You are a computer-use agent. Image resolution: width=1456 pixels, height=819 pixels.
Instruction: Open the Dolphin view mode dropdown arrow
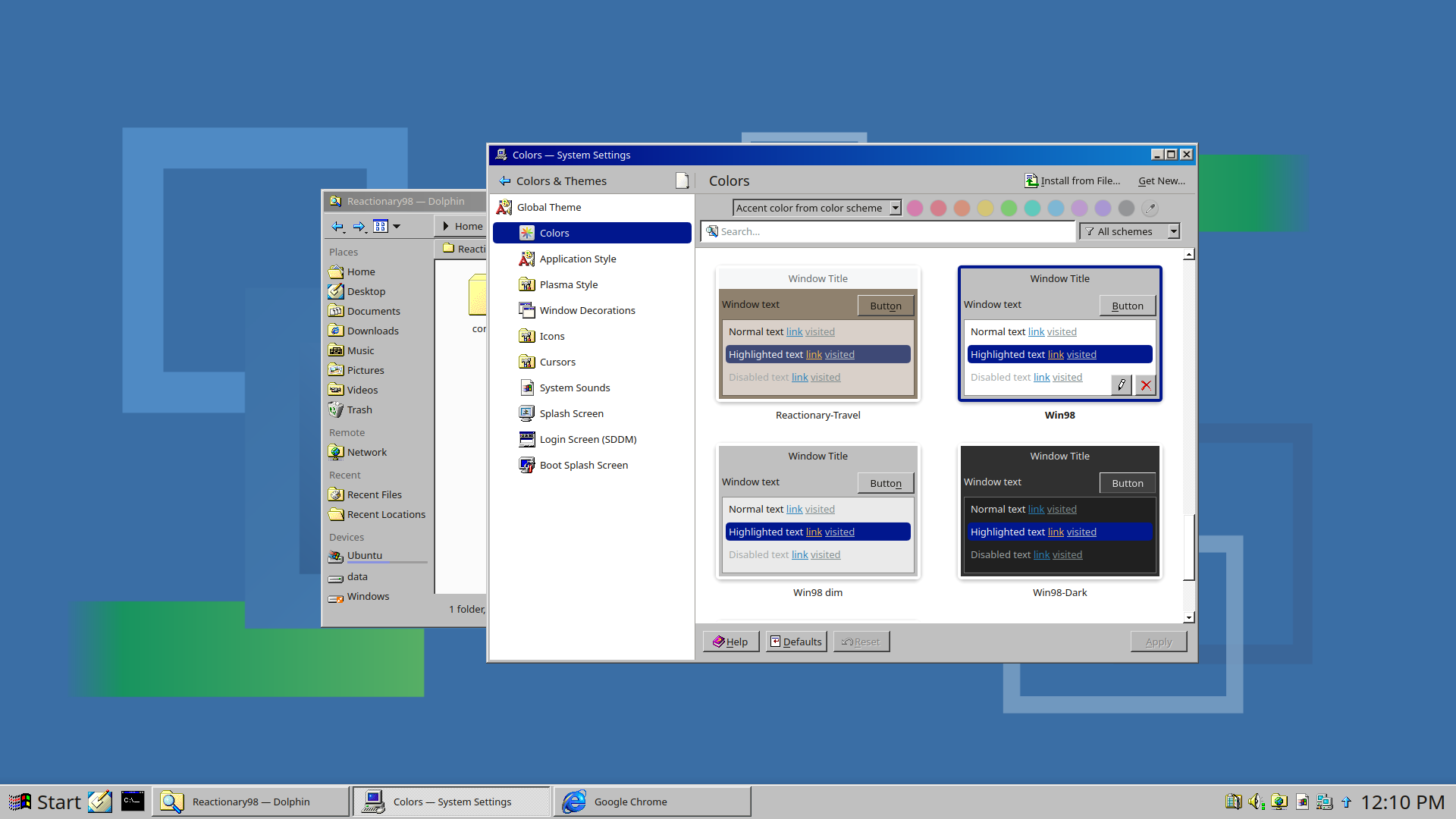(x=397, y=226)
